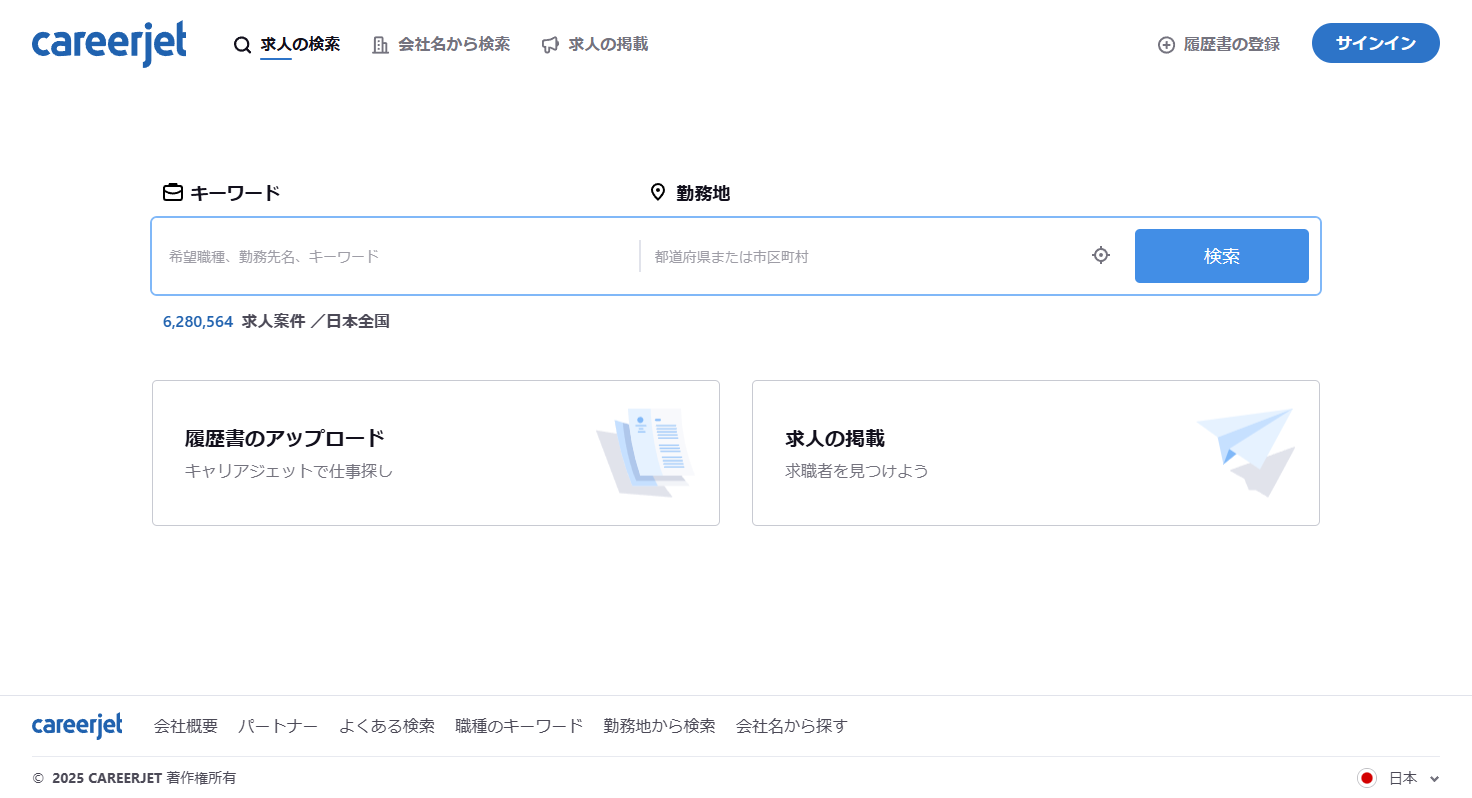
Task: Focus the 勤務地 location field
Action: click(865, 256)
